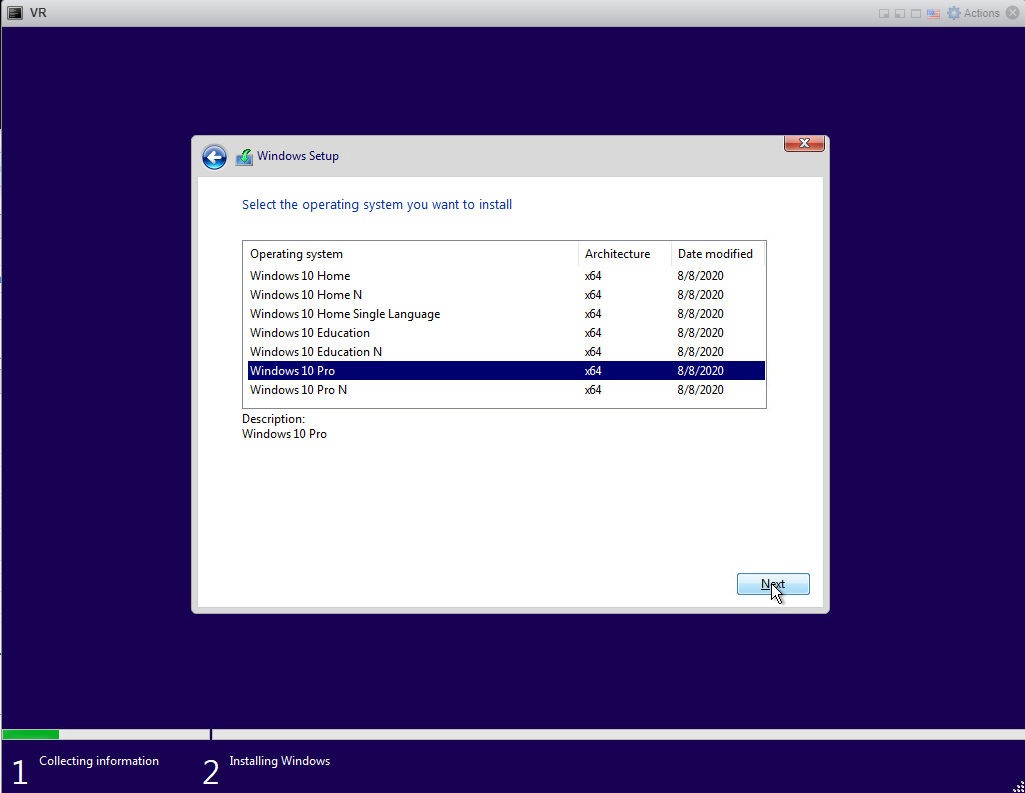Screen dimensions: 1025x793
Task: Click the x64 cell for Windows 10 Home
Action: tap(593, 276)
